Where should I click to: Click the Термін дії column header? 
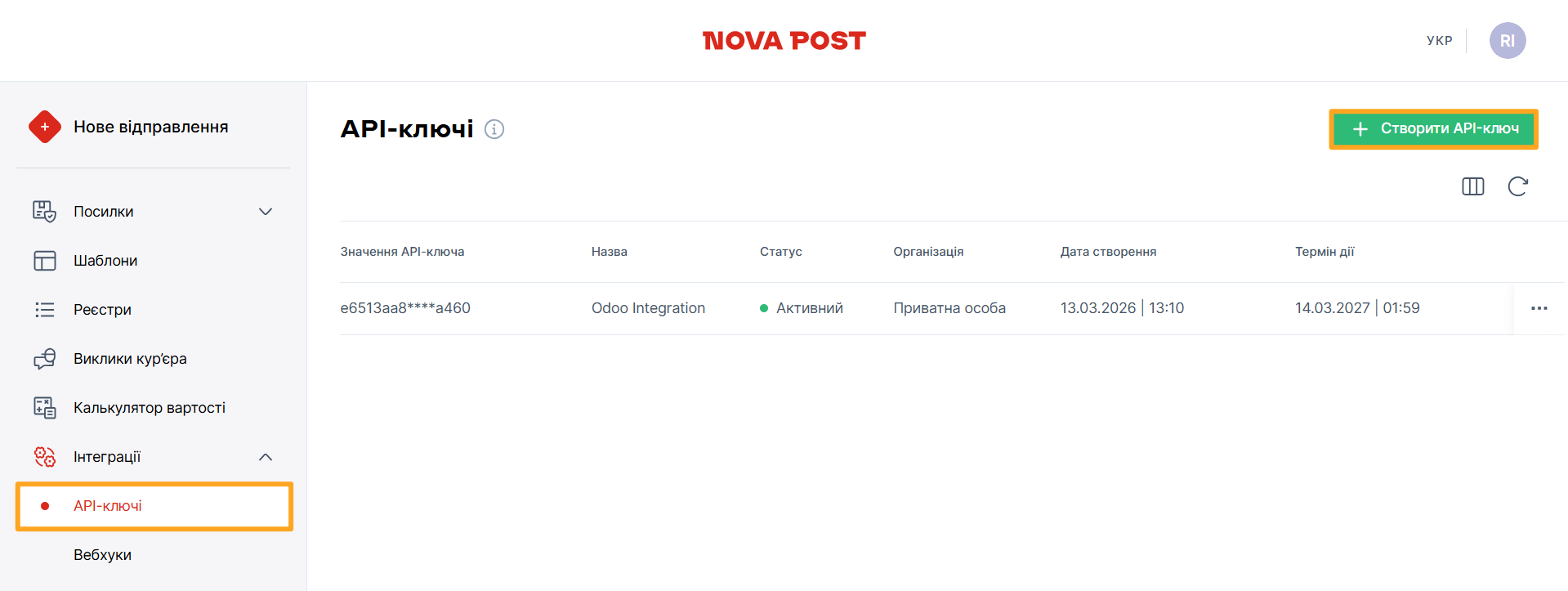tap(1325, 252)
